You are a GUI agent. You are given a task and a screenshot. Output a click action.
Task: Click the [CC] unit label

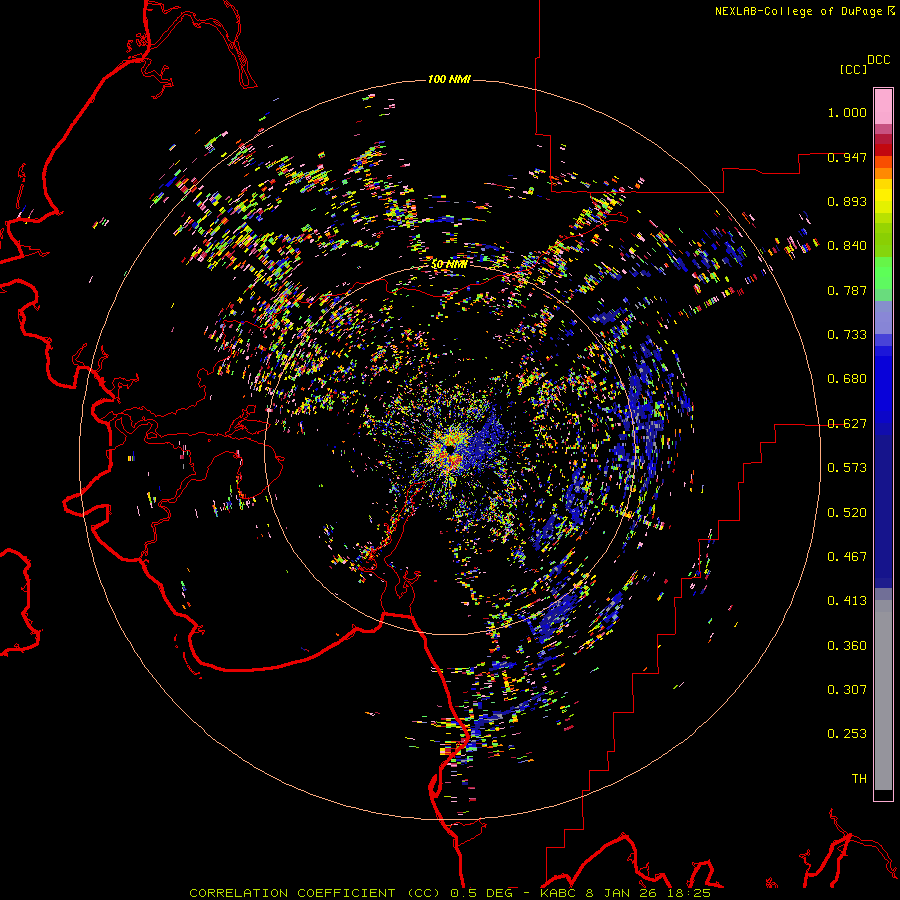[853, 69]
